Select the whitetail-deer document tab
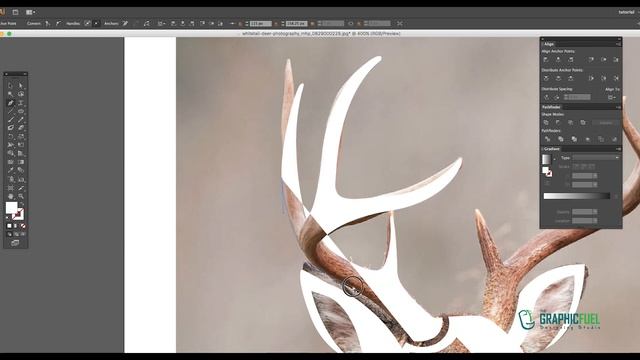The height and width of the screenshot is (360, 640). click(x=321, y=33)
